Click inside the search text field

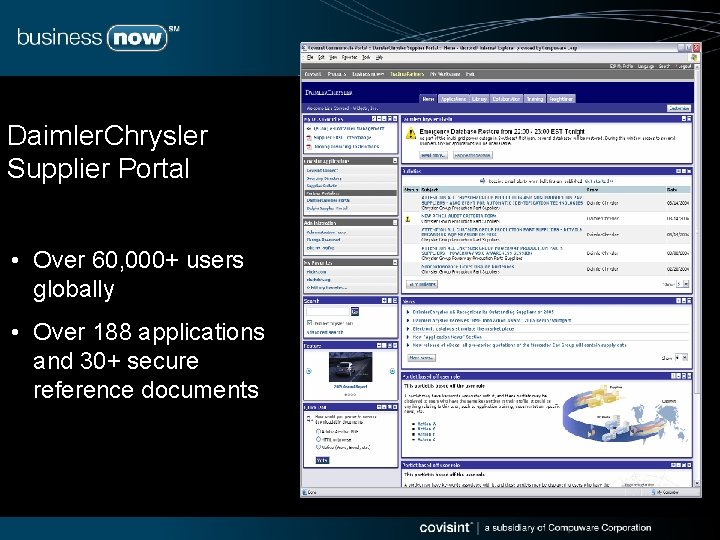point(328,311)
